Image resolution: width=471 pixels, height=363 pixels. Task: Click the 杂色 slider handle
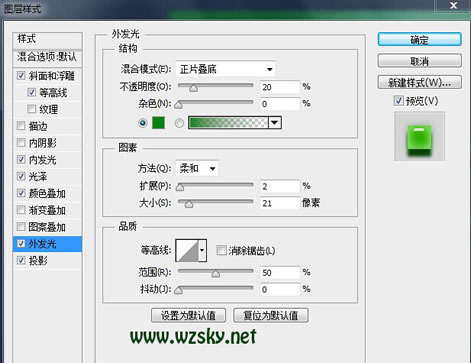pos(179,105)
